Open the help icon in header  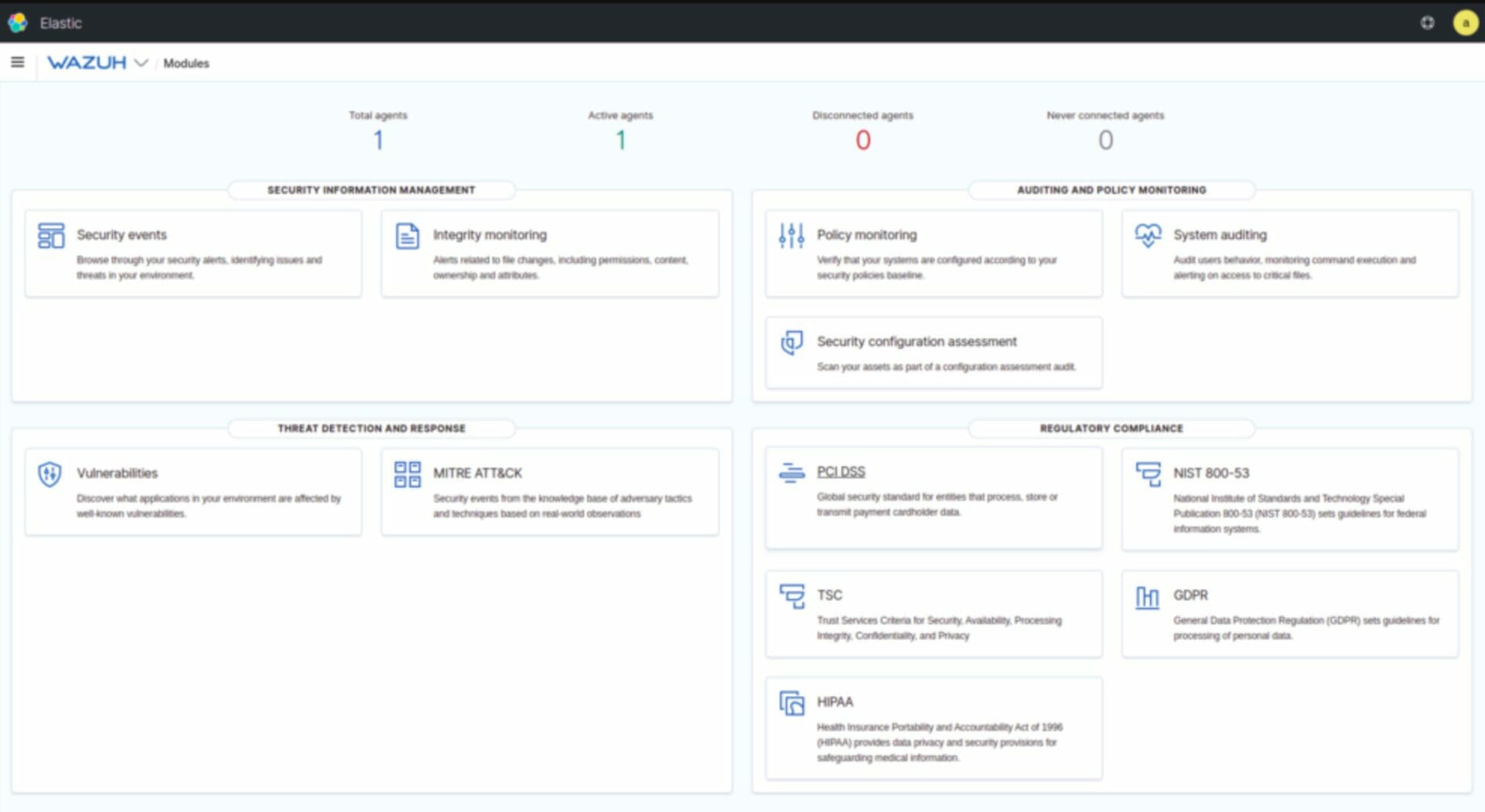[x=1427, y=22]
